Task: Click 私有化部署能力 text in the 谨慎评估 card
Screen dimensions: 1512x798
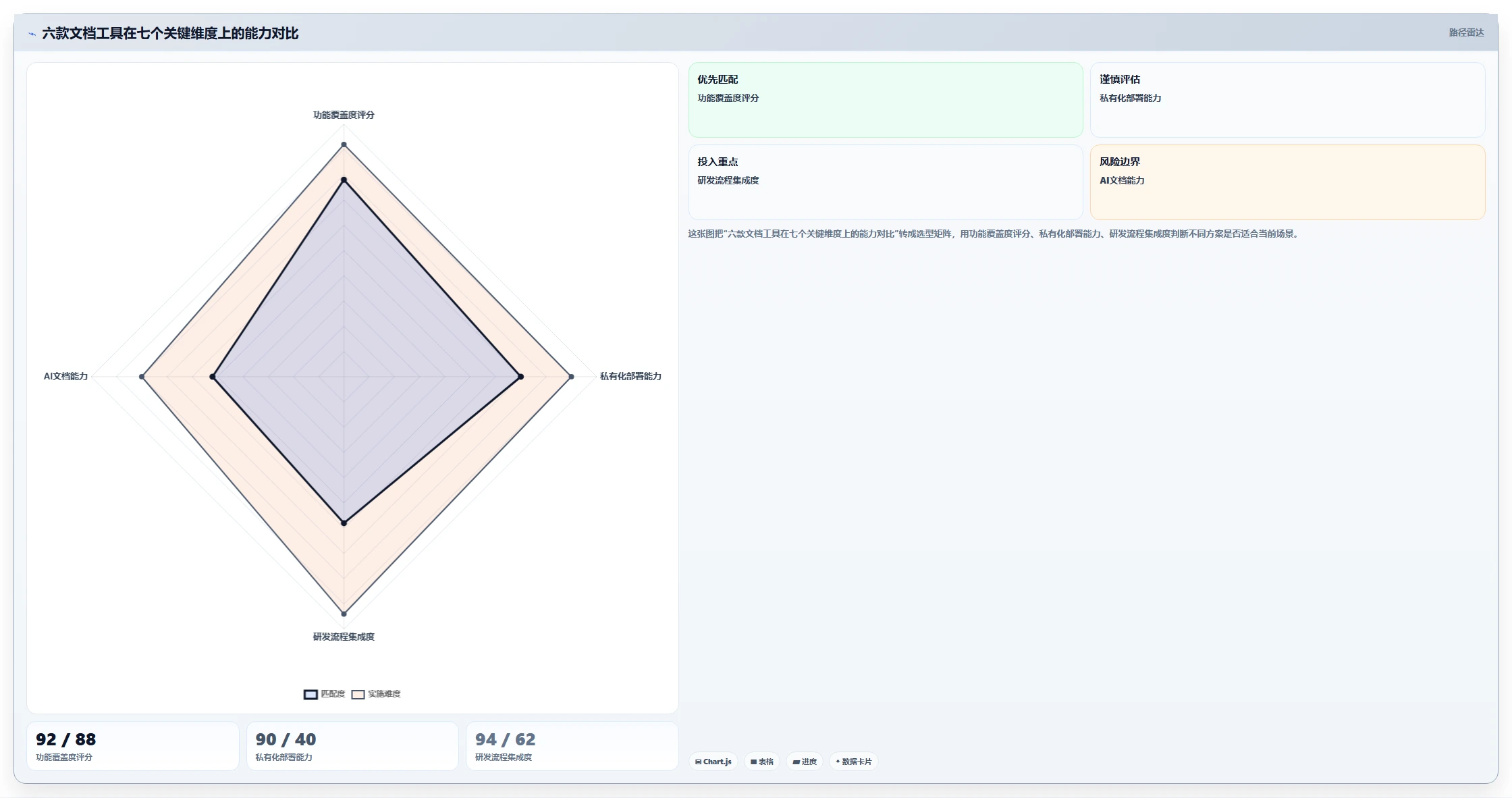Action: point(1131,98)
